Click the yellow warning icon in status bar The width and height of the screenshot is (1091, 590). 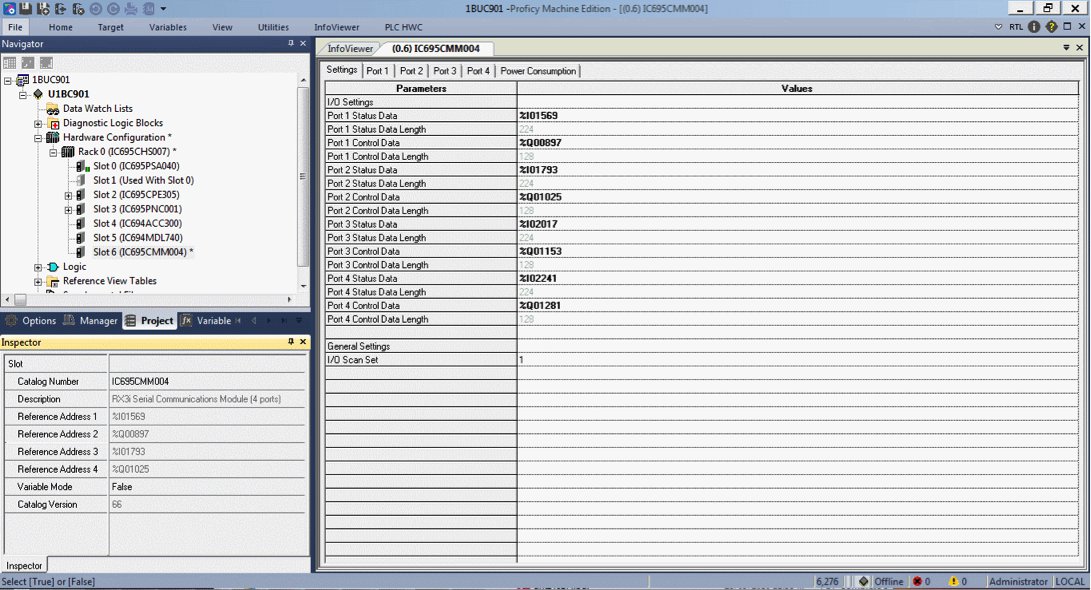pyautogui.click(x=954, y=582)
